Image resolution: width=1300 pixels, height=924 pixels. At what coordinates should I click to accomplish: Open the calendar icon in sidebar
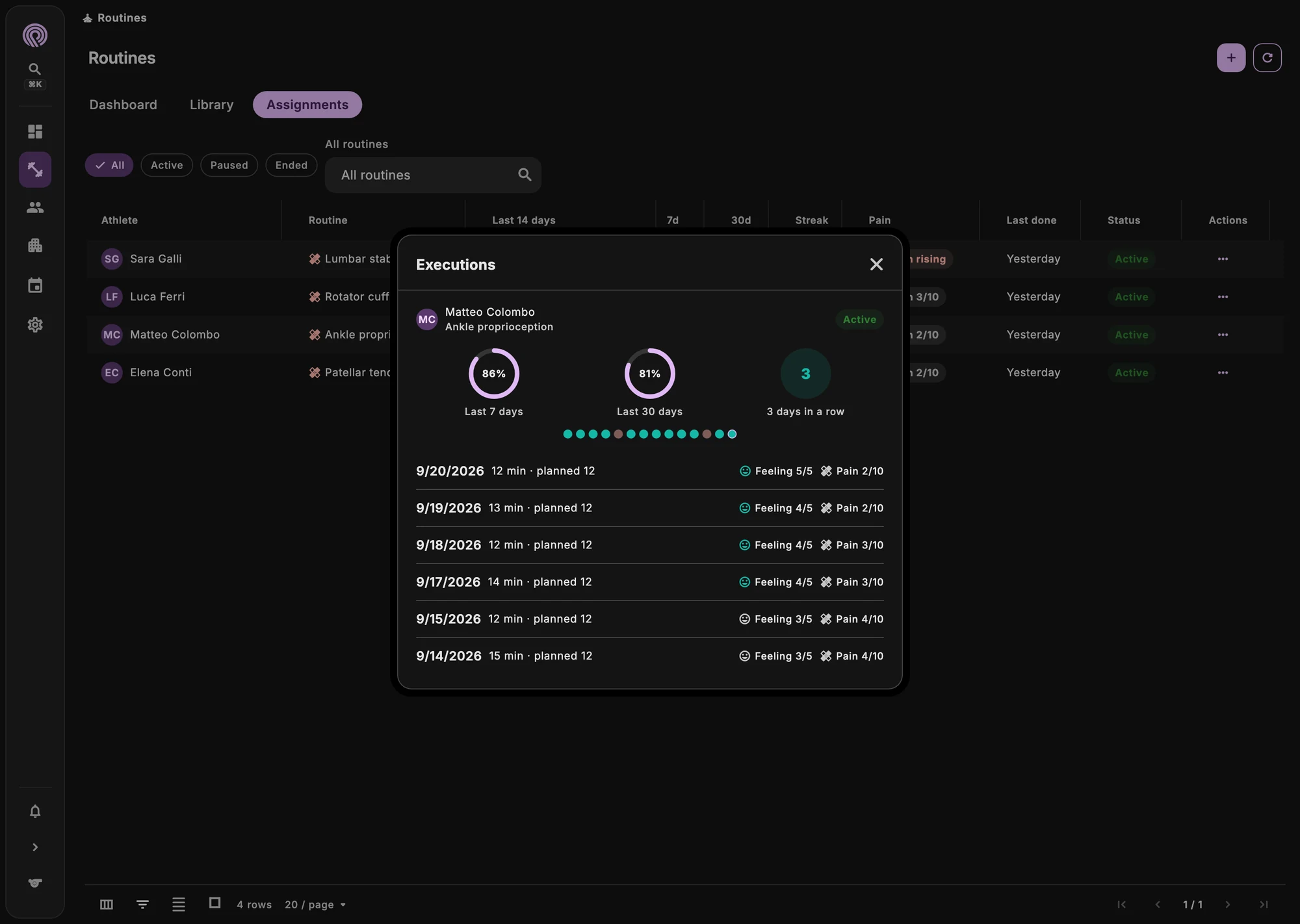tap(35, 285)
